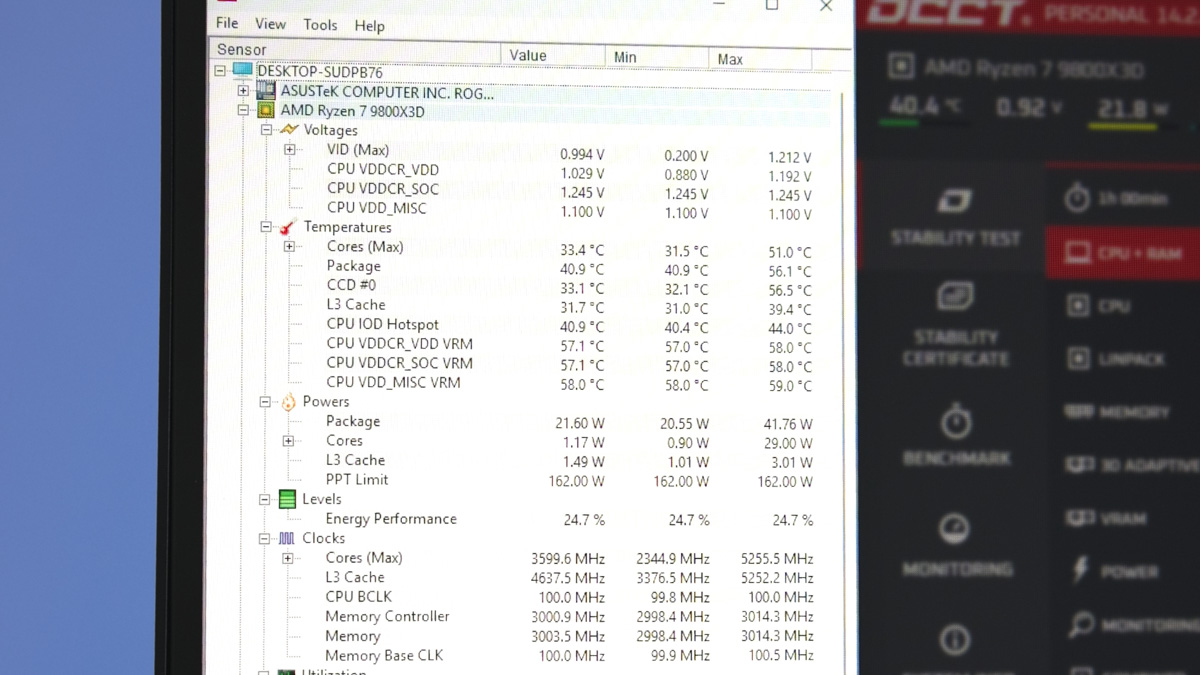Collapse the Temperatures group
This screenshot has height=675, width=1200.
tap(266, 227)
